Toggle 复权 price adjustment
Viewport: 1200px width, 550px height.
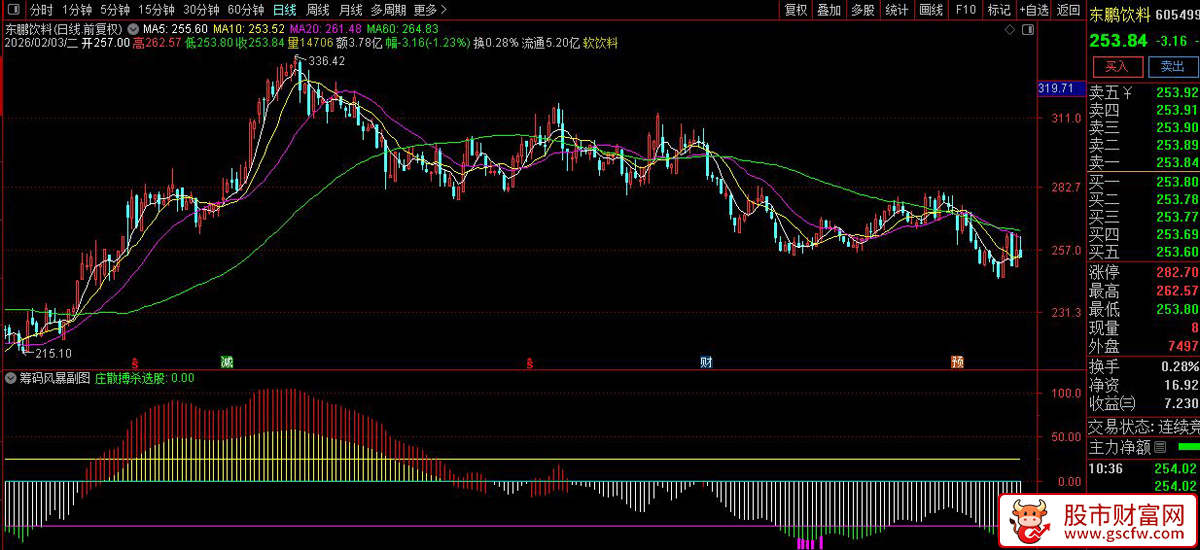pyautogui.click(x=795, y=10)
